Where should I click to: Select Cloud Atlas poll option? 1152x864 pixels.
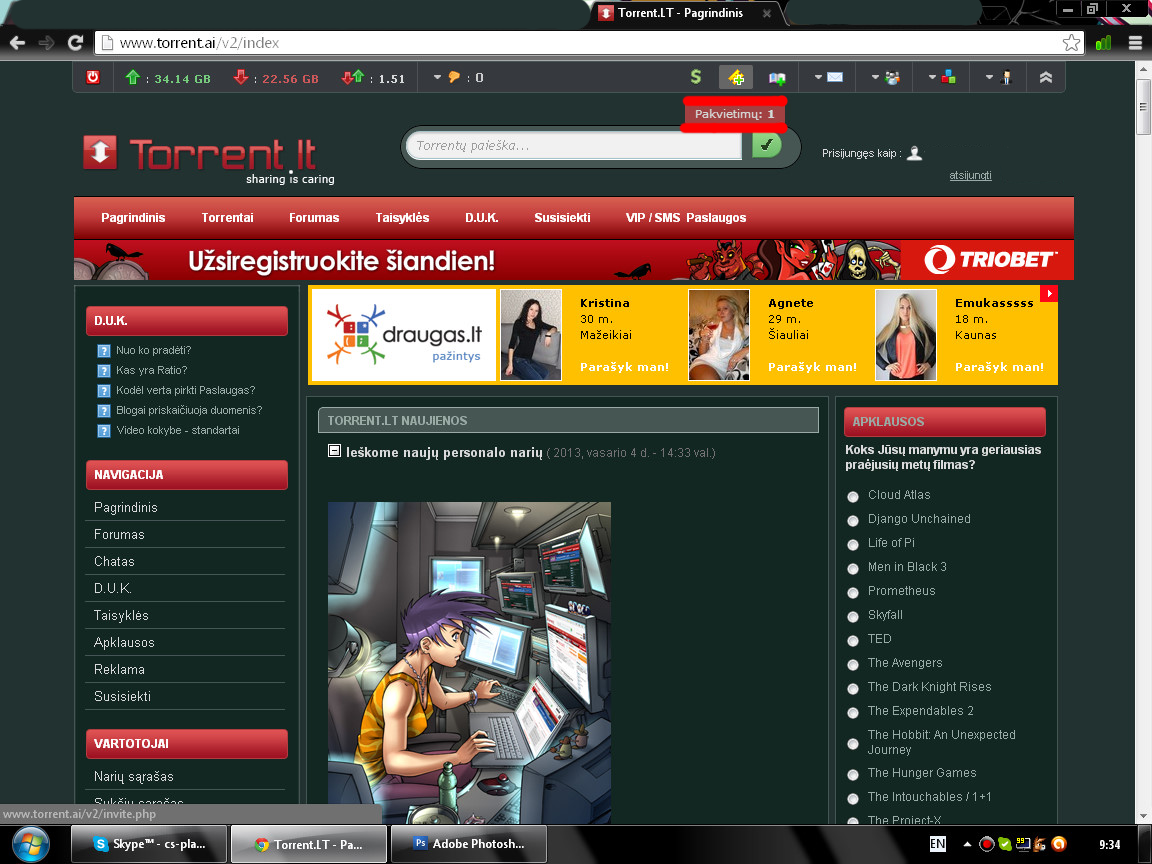853,496
